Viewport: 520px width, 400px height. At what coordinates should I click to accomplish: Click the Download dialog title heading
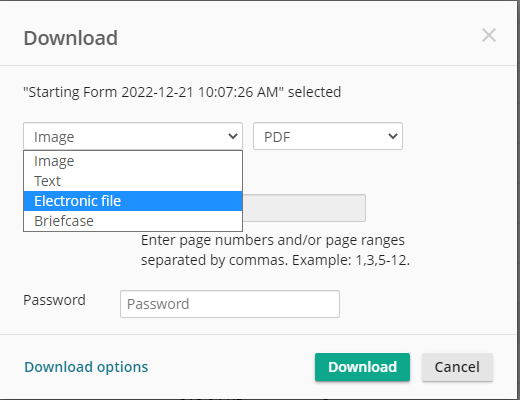pyautogui.click(x=70, y=38)
